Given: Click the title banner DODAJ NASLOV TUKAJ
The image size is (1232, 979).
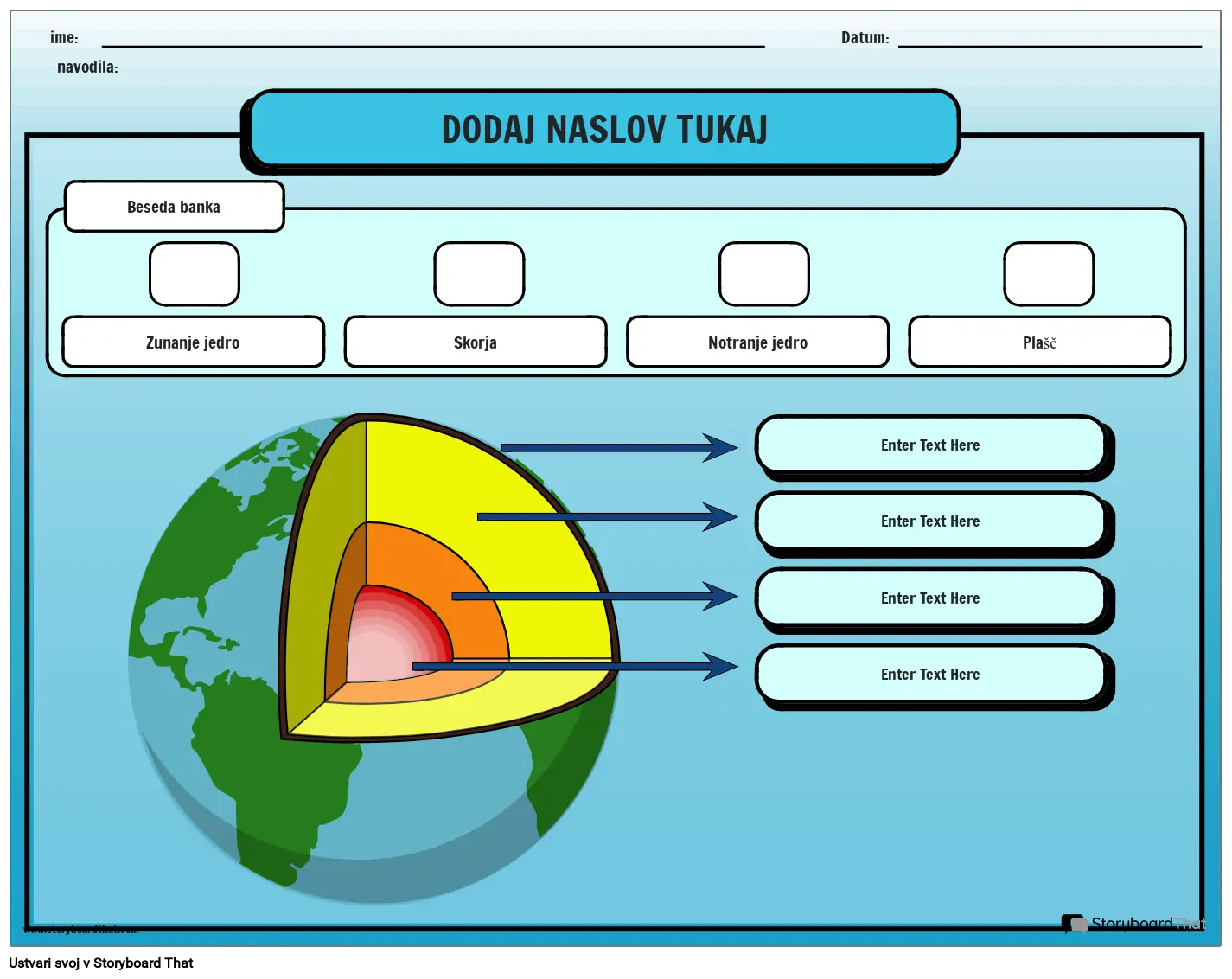Looking at the screenshot, I should (603, 130).
